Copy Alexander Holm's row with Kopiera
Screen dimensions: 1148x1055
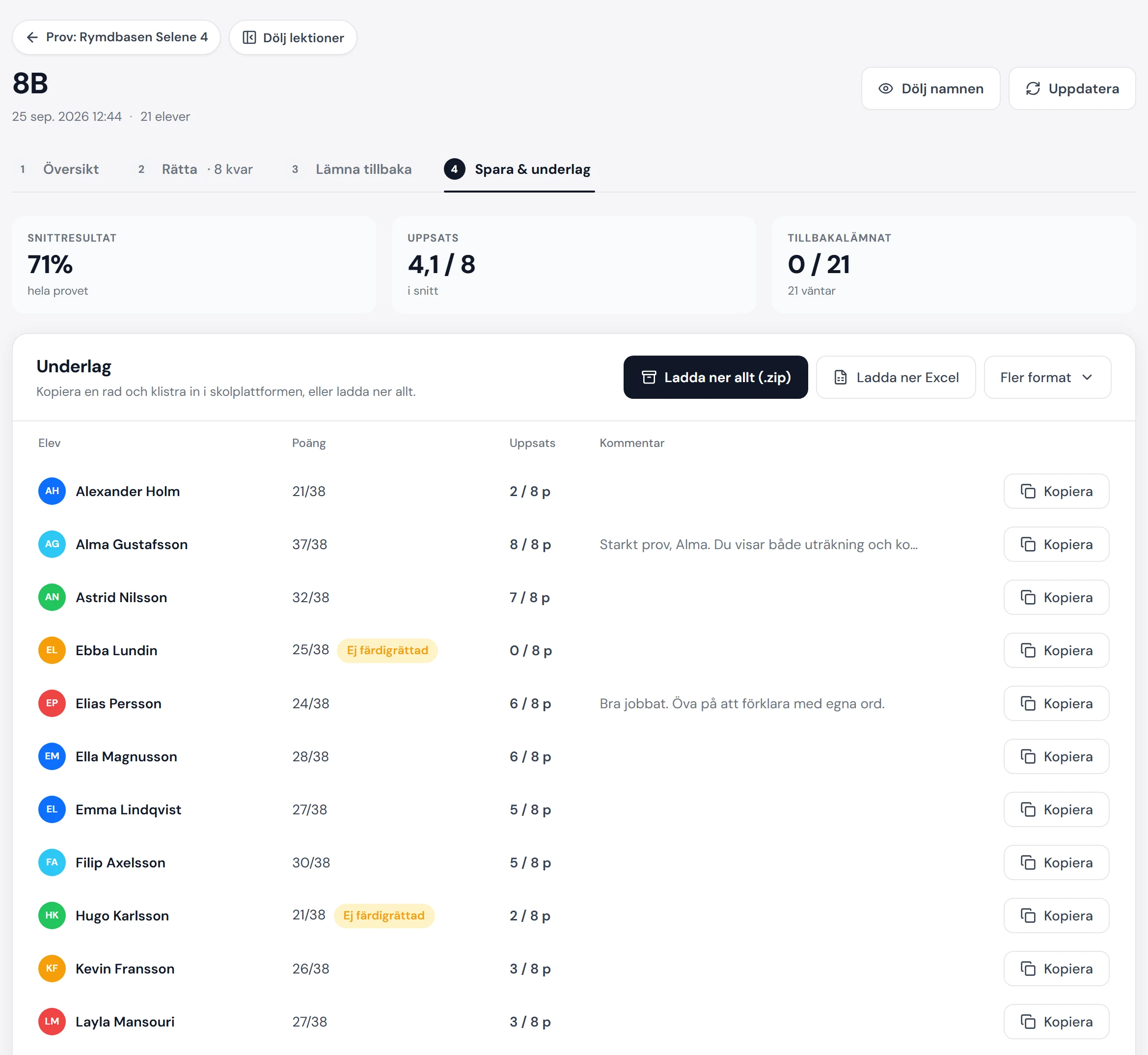coord(1057,491)
